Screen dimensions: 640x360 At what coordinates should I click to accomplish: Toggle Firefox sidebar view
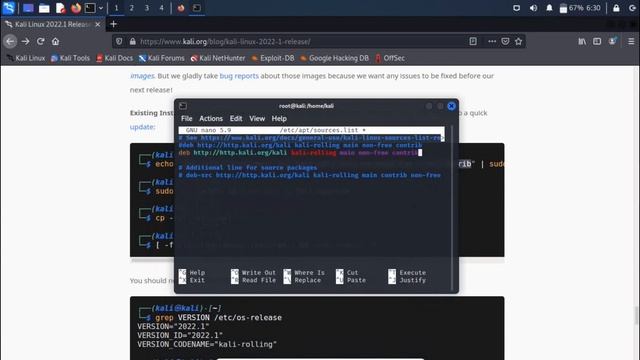click(x=597, y=41)
